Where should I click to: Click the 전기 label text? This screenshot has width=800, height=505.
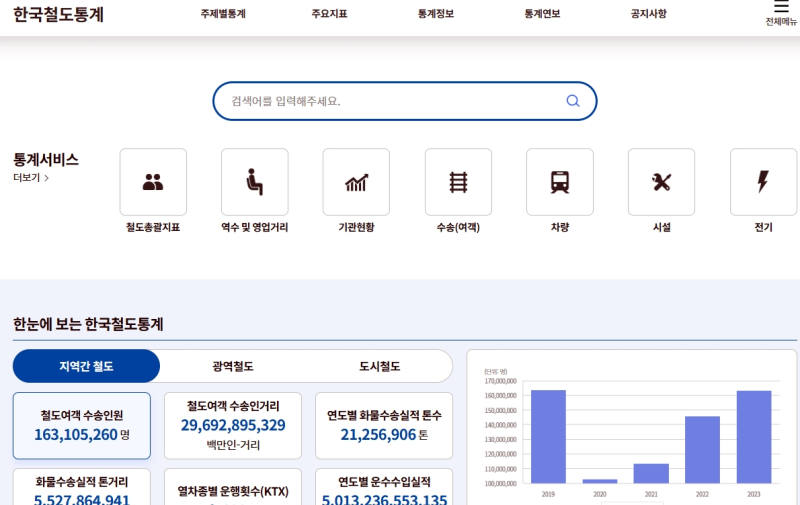click(763, 228)
